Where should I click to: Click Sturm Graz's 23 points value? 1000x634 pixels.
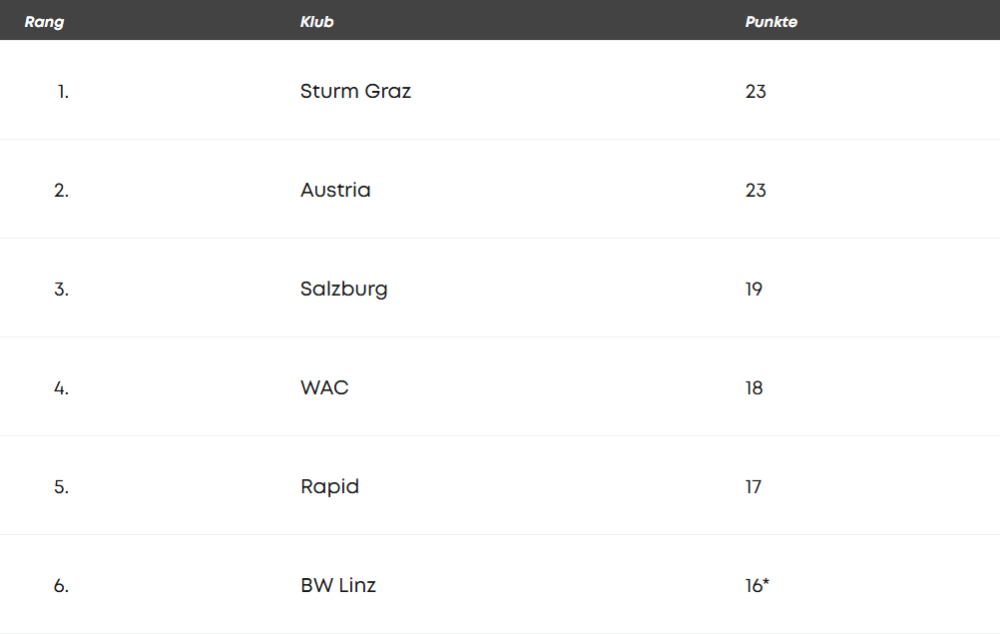(755, 91)
